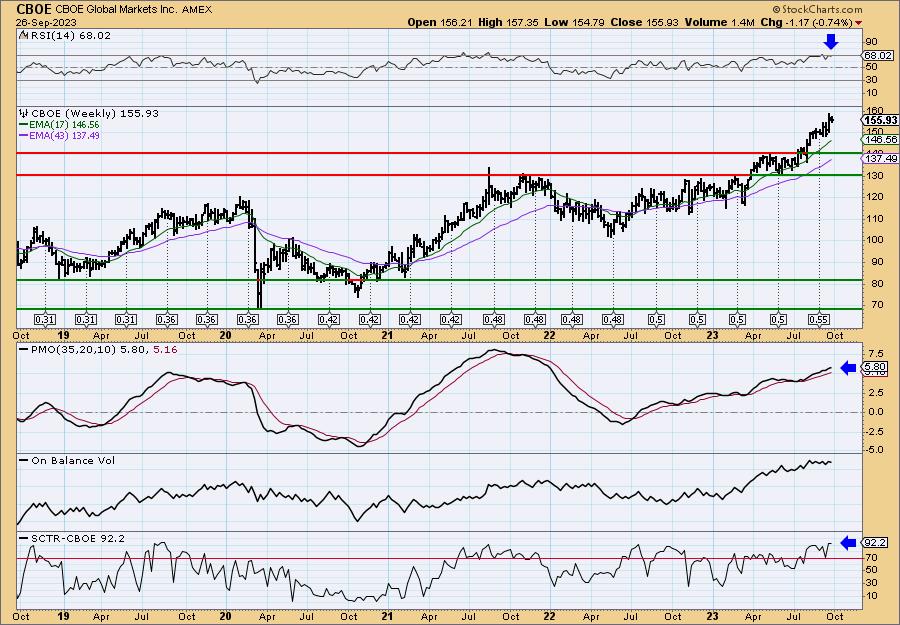This screenshot has width=900, height=625.
Task: Click the bold CBOE ticker symbol in the header
Action: click(x=34, y=9)
